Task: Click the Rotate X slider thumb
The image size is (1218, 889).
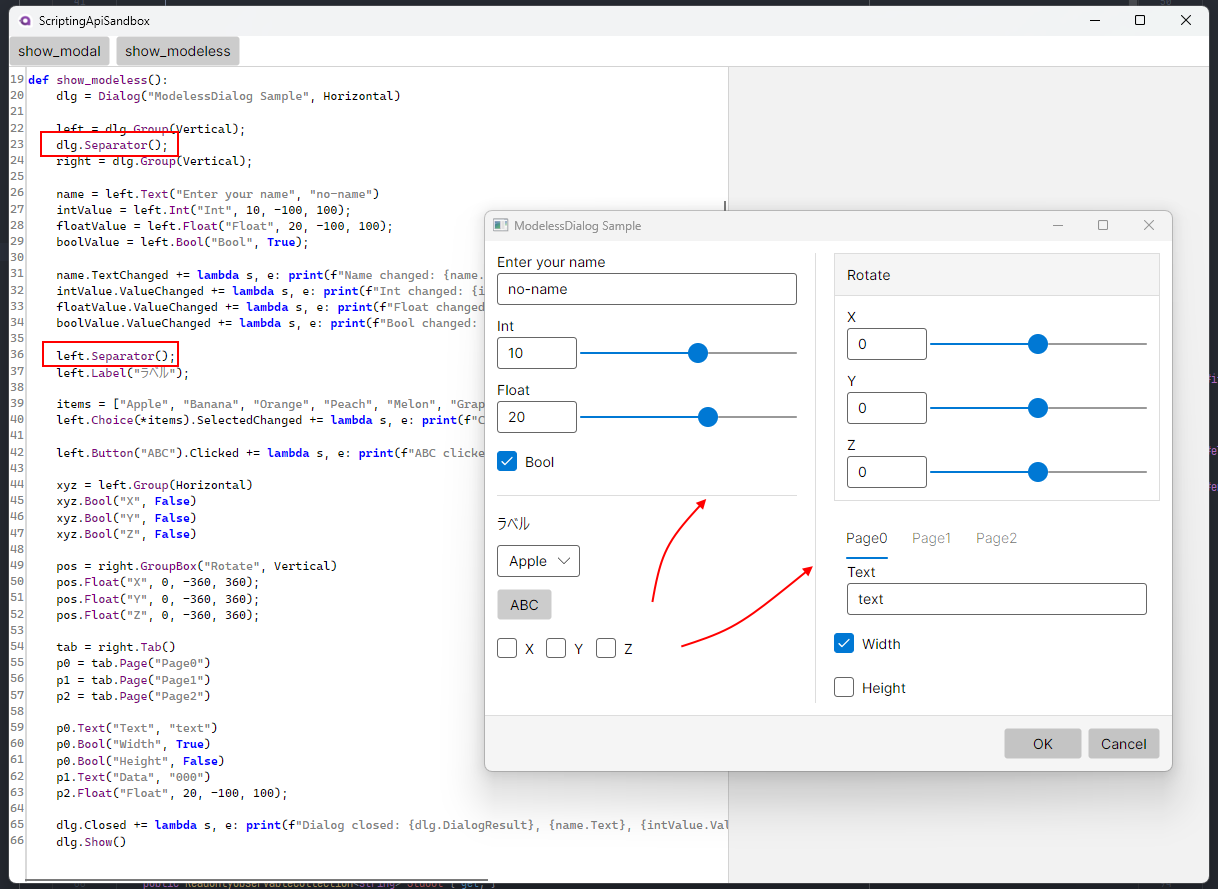Action: pos(1038,344)
